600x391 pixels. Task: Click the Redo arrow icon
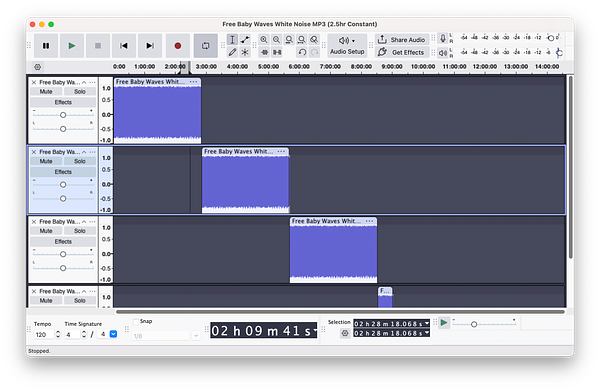pos(315,52)
